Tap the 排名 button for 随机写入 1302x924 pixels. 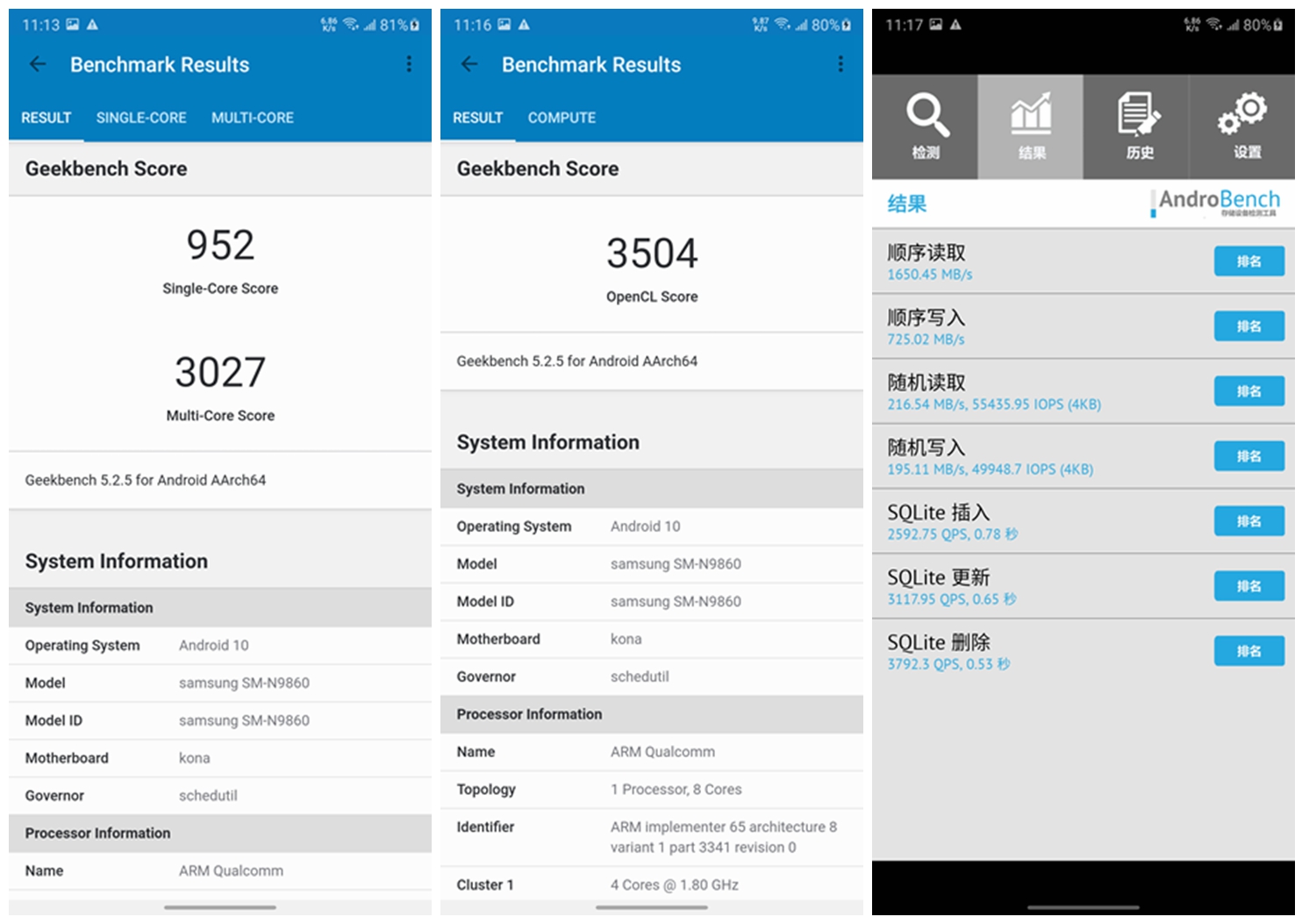tap(1249, 456)
